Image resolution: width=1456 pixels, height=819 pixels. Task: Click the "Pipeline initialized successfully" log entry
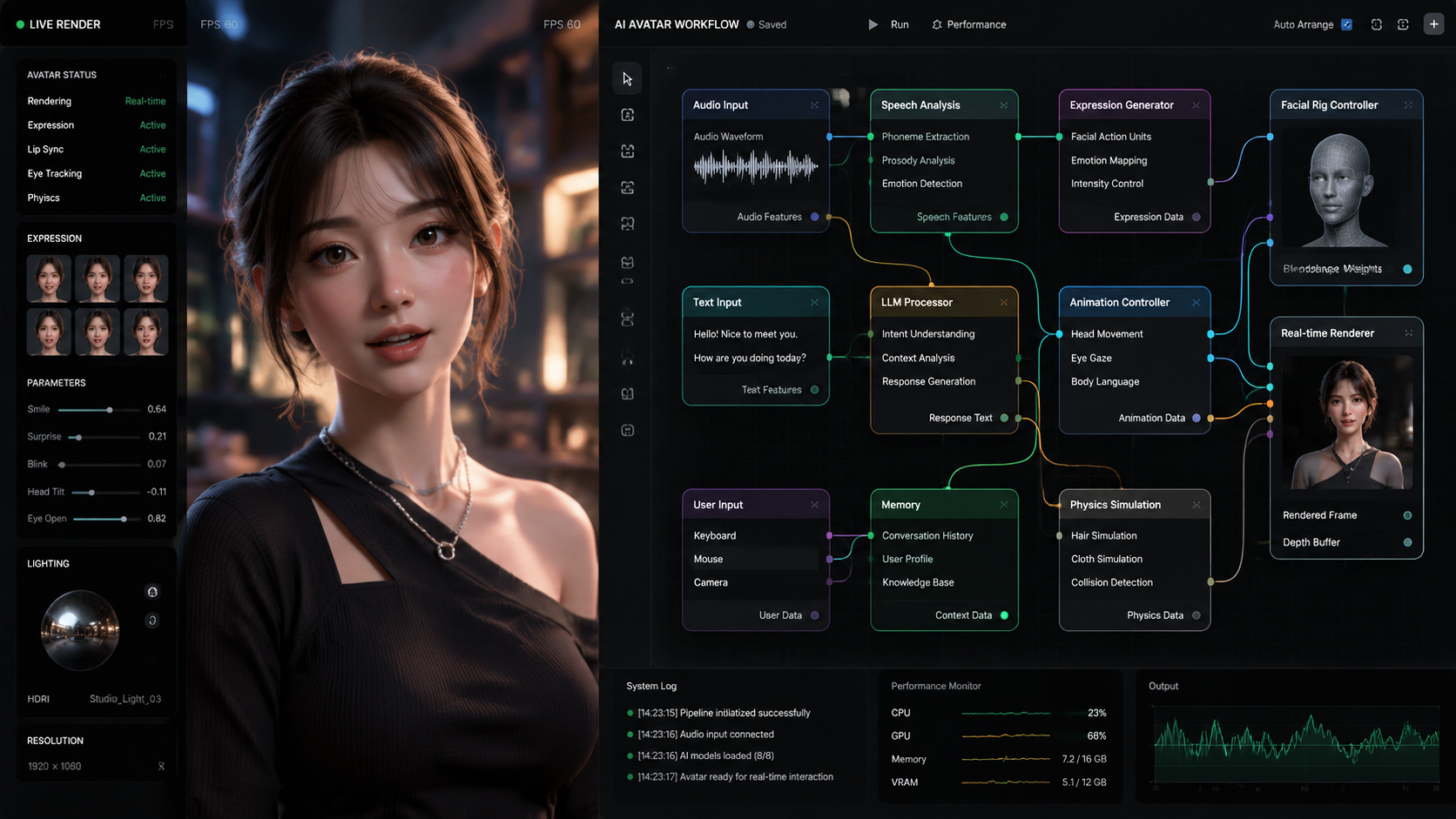[724, 713]
